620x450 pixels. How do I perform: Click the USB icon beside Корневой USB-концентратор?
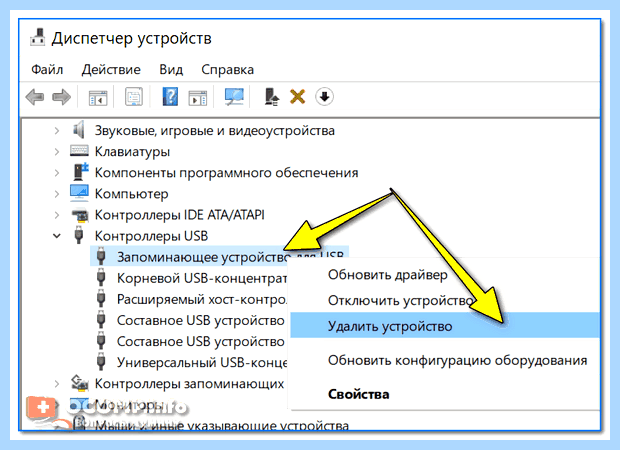pyautogui.click(x=101, y=277)
